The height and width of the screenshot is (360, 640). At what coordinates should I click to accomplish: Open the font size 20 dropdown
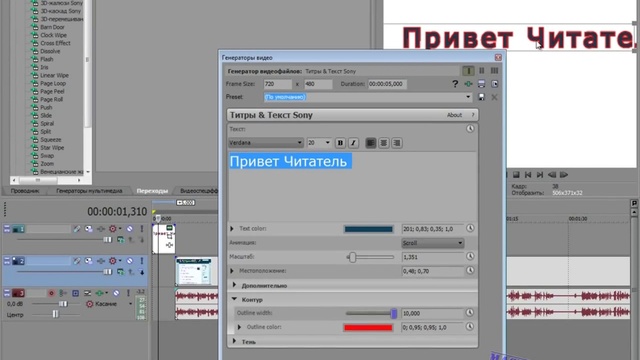[327, 143]
